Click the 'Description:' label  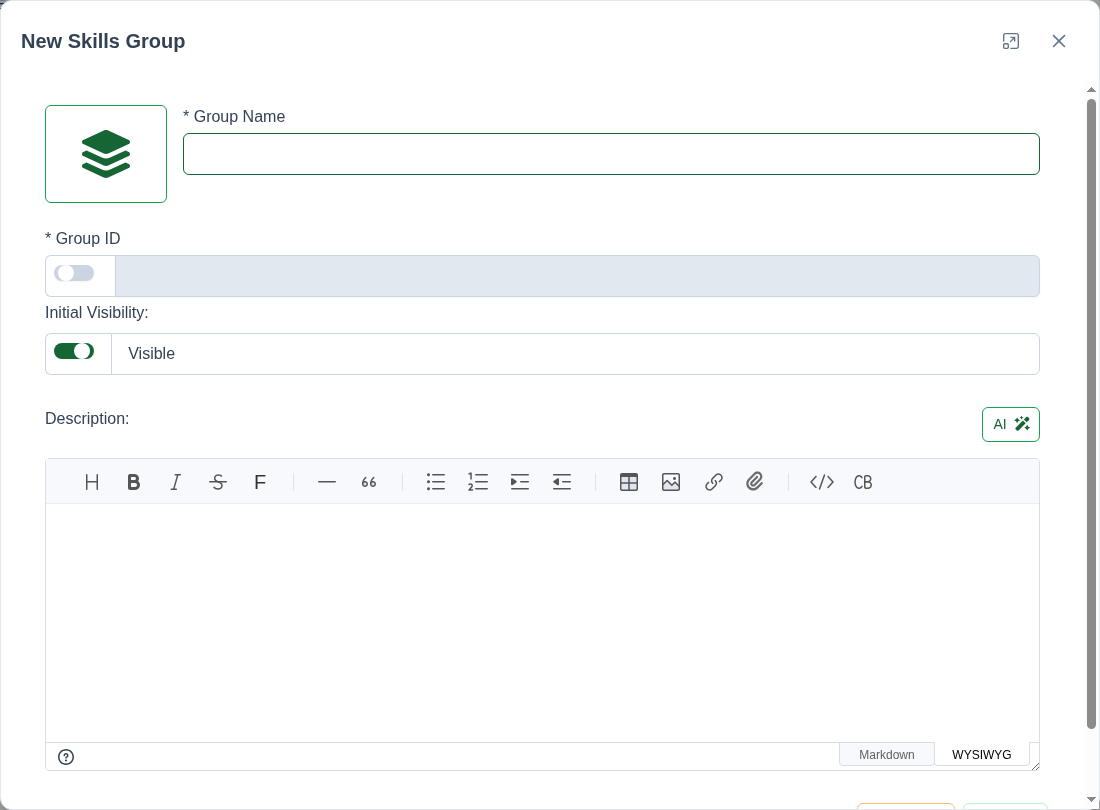[87, 419]
